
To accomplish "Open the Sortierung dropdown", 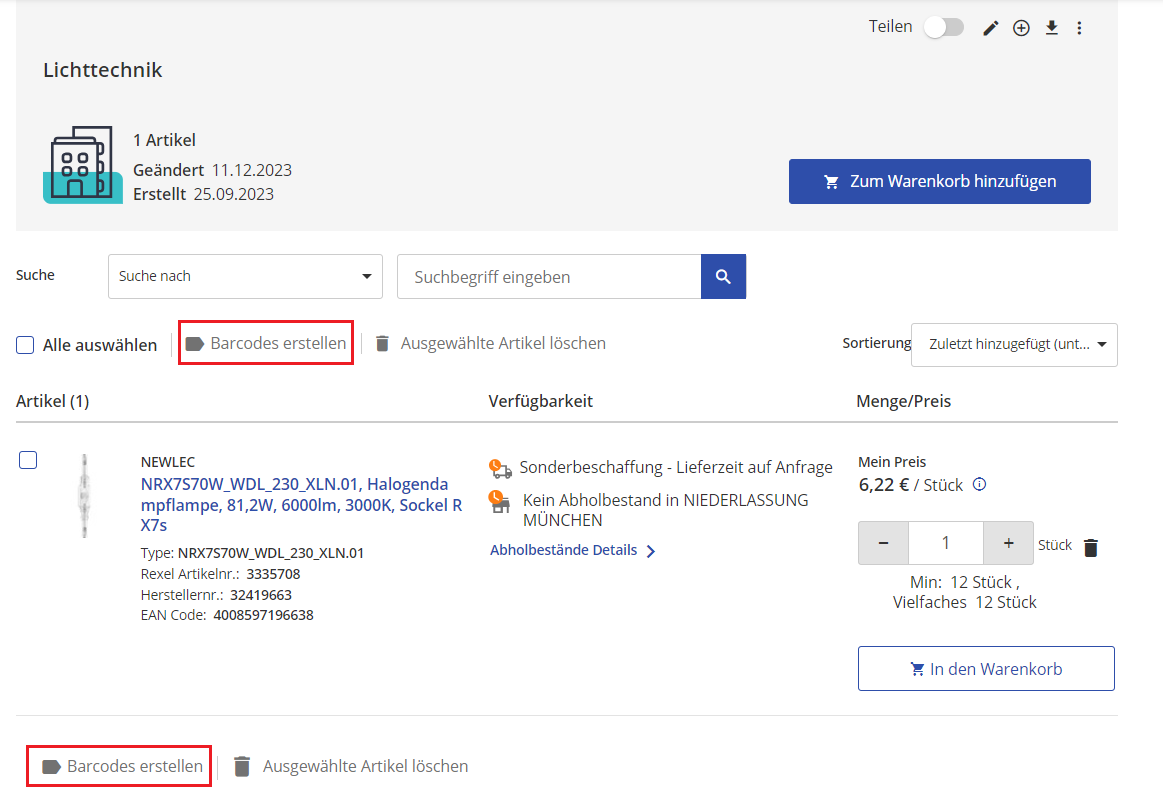I will [1014, 345].
